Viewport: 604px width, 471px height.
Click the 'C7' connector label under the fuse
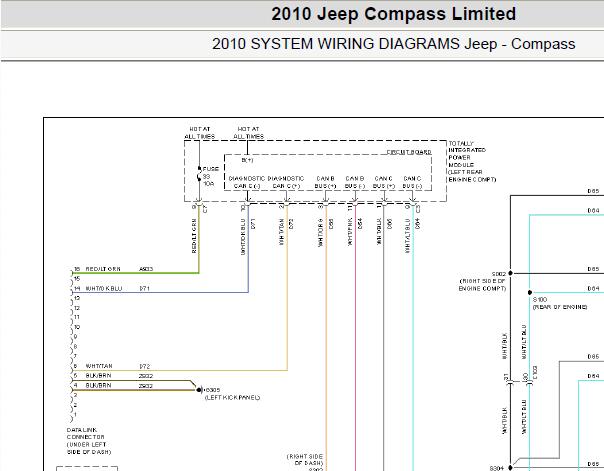pyautogui.click(x=205, y=209)
